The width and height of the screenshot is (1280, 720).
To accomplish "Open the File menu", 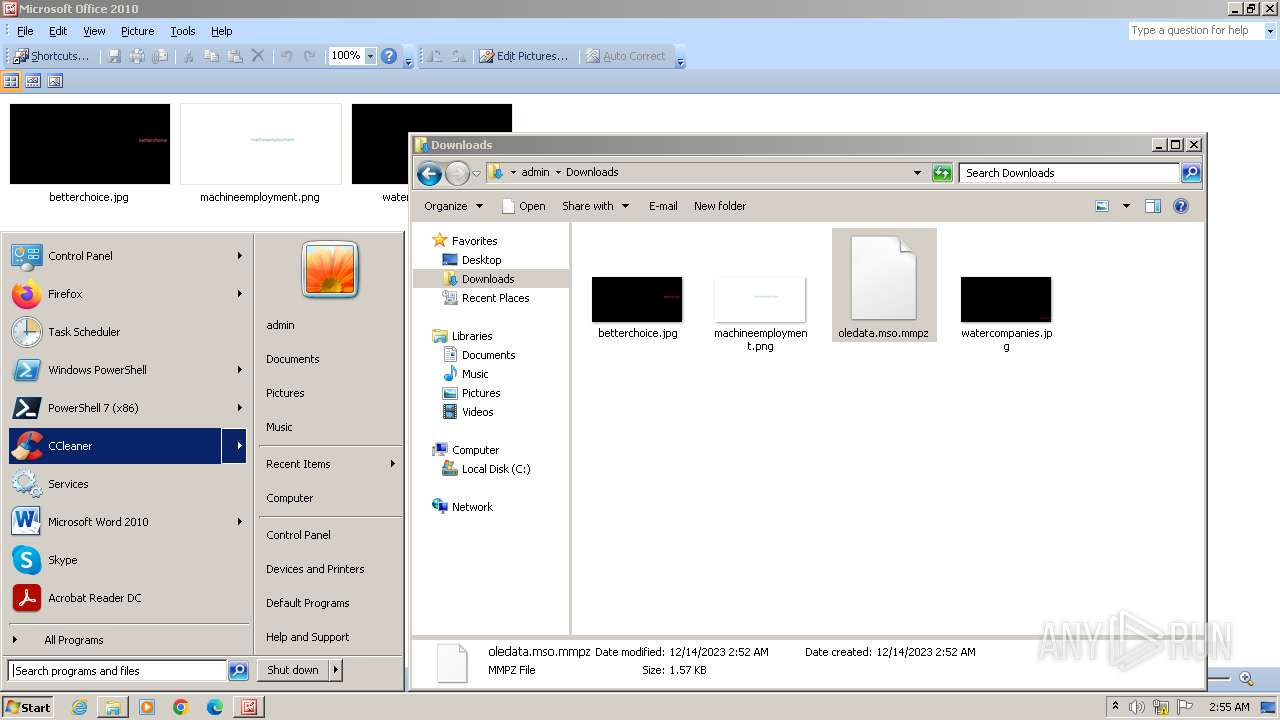I will (25, 31).
